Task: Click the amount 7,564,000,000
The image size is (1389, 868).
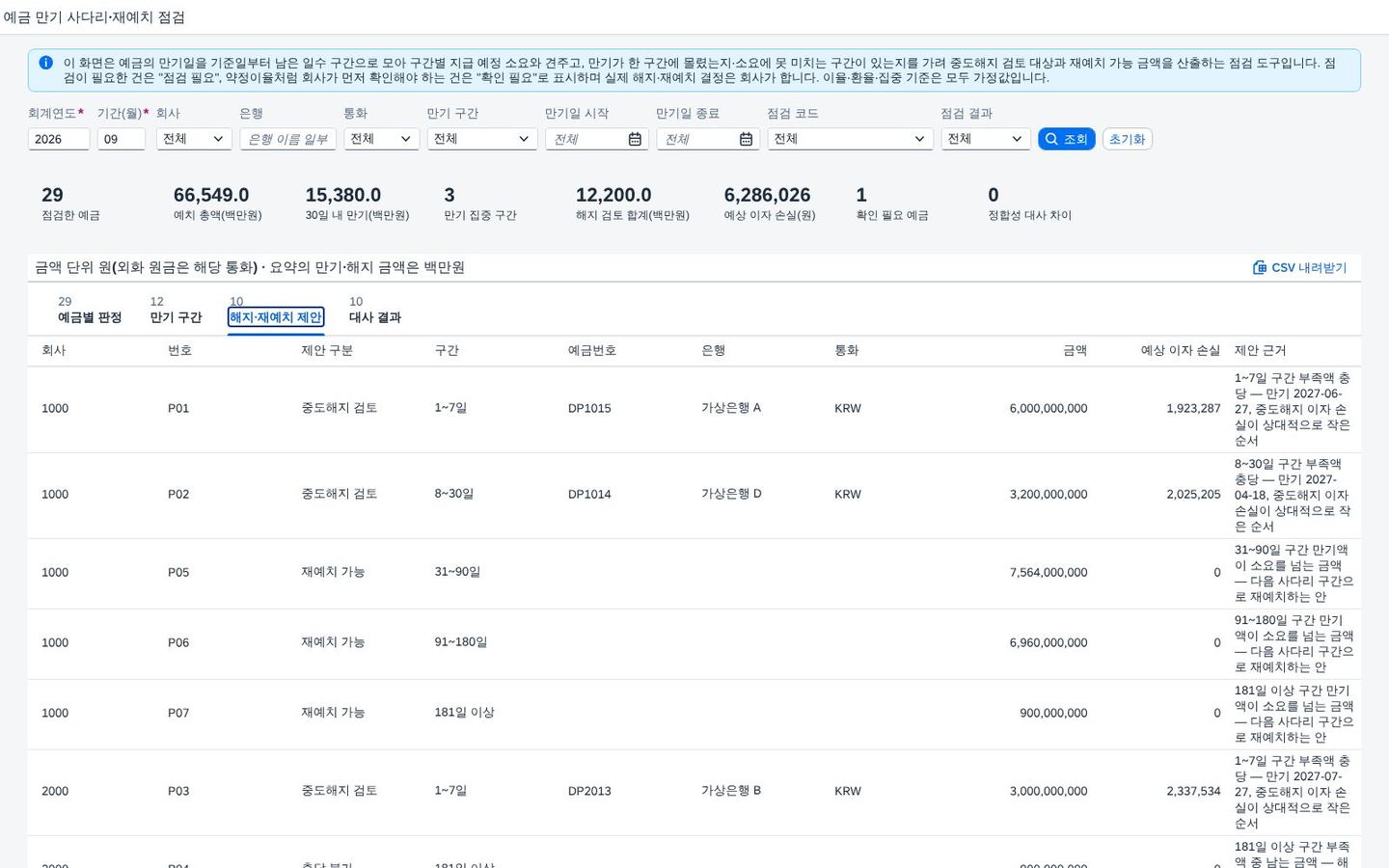Action: [1049, 572]
